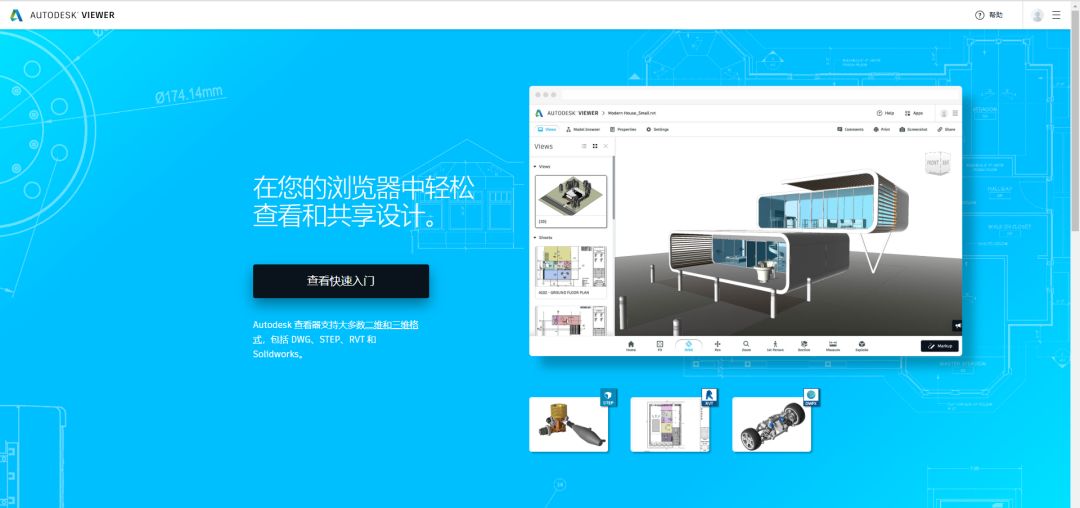Click the Zoom icon in preview toolbar

tap(746, 346)
